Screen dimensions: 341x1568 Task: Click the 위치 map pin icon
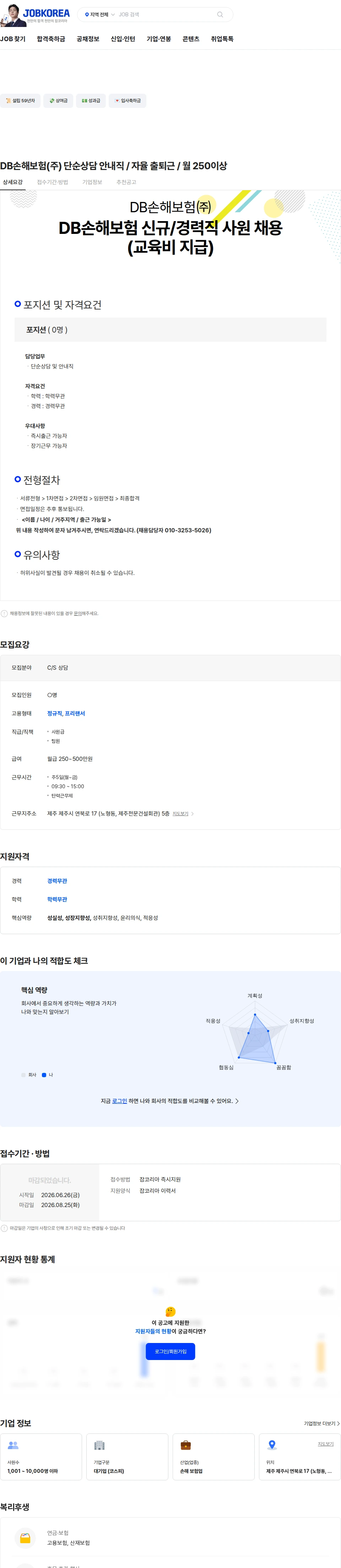click(x=272, y=1445)
